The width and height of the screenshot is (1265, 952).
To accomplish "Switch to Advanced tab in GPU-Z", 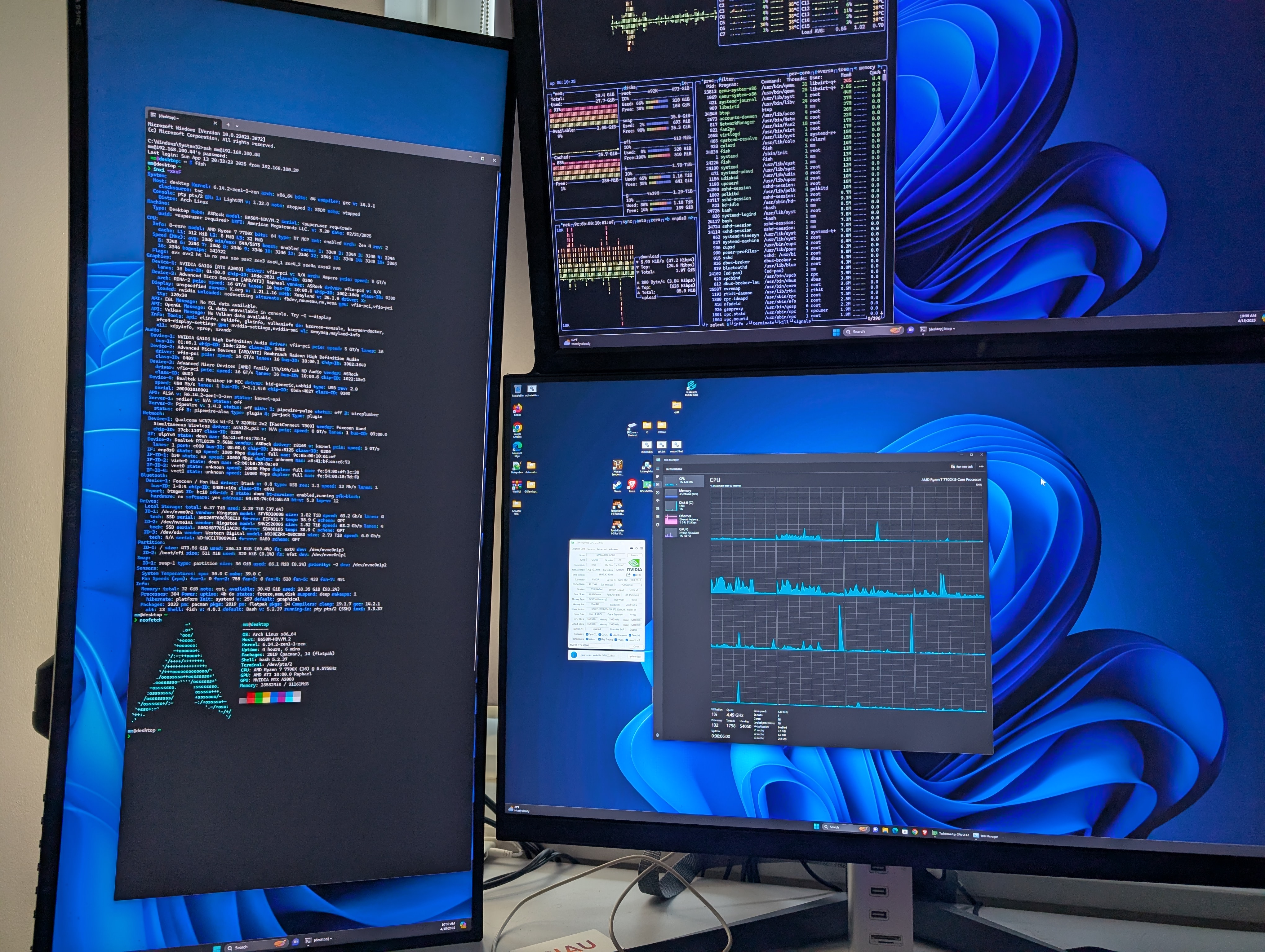I will (601, 549).
